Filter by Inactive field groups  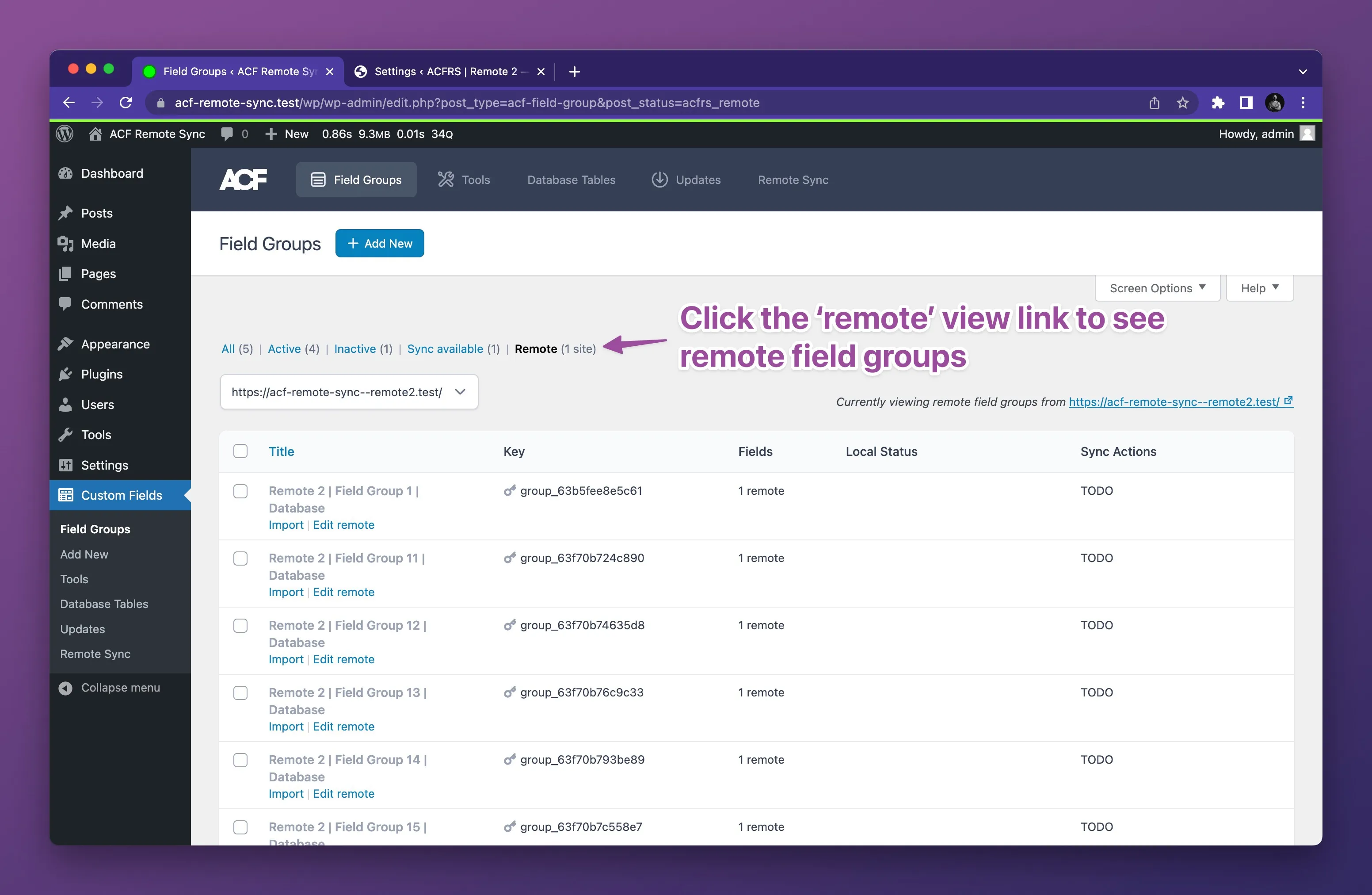pyautogui.click(x=355, y=348)
